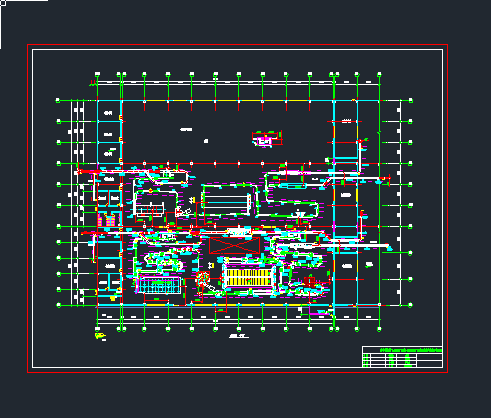Click the small white square marker in the large room

click(x=206, y=141)
